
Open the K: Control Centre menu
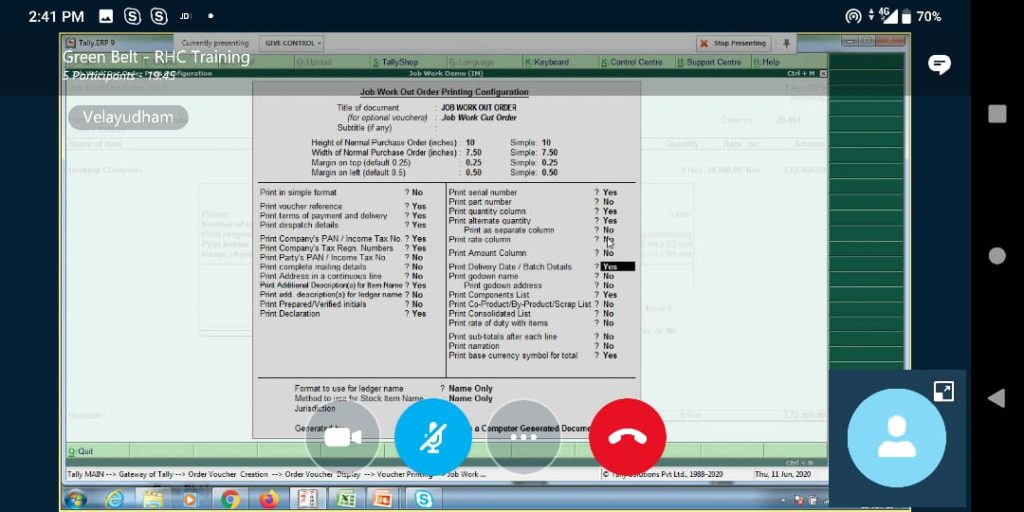click(632, 62)
